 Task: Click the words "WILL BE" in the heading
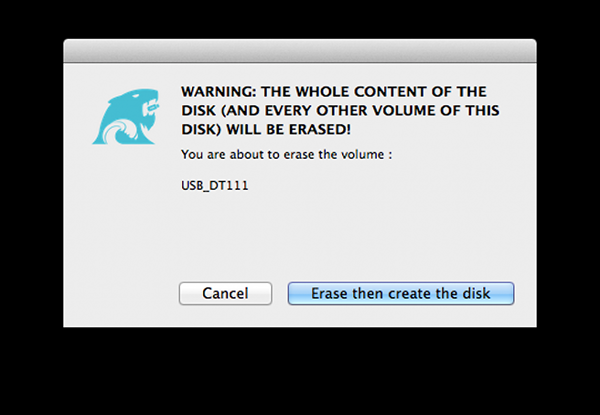(254, 130)
